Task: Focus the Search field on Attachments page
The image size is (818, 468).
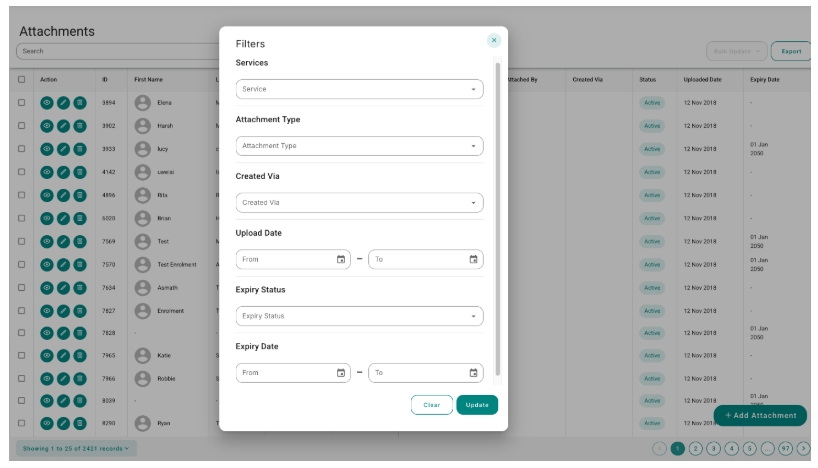Action: [117, 51]
